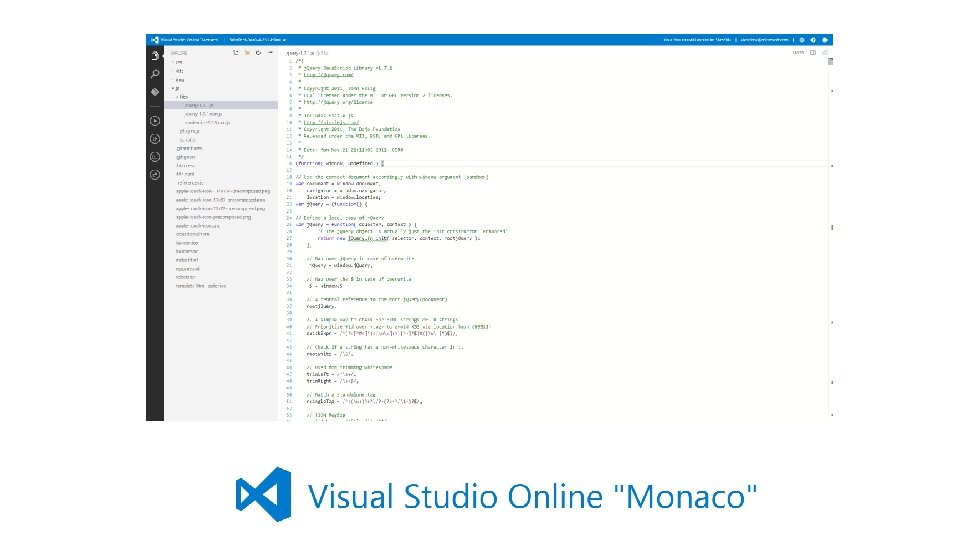Click the New File icon in explorer header
The height and width of the screenshot is (551, 979).
coord(235,53)
